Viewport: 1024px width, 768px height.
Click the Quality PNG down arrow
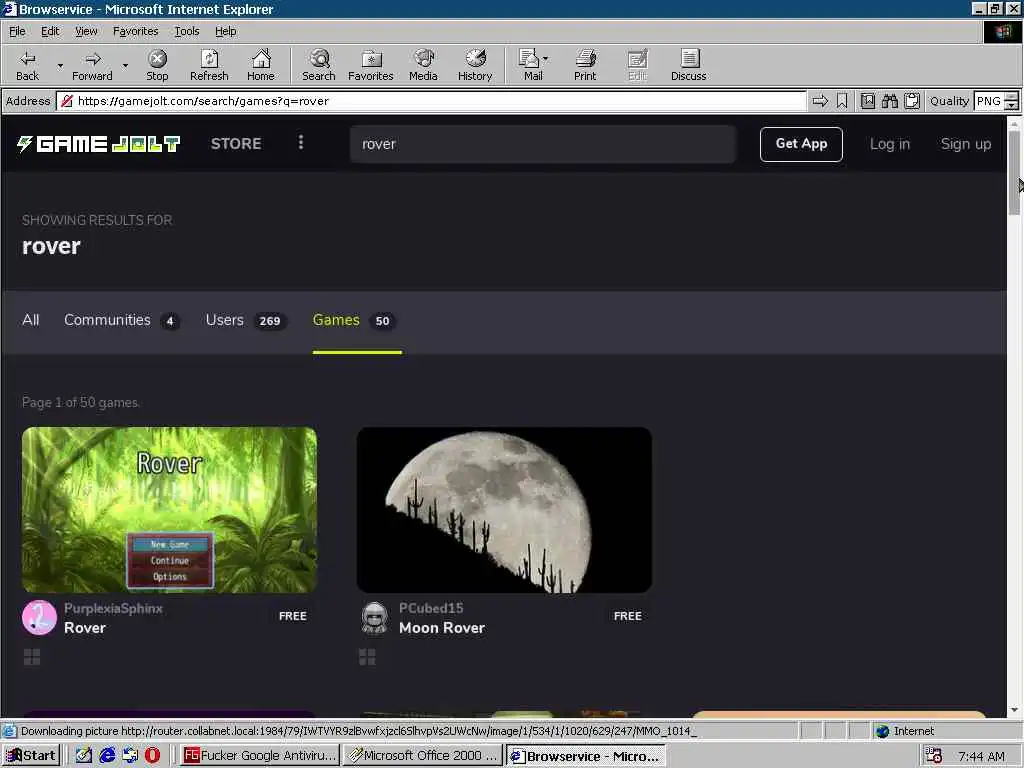point(1012,105)
